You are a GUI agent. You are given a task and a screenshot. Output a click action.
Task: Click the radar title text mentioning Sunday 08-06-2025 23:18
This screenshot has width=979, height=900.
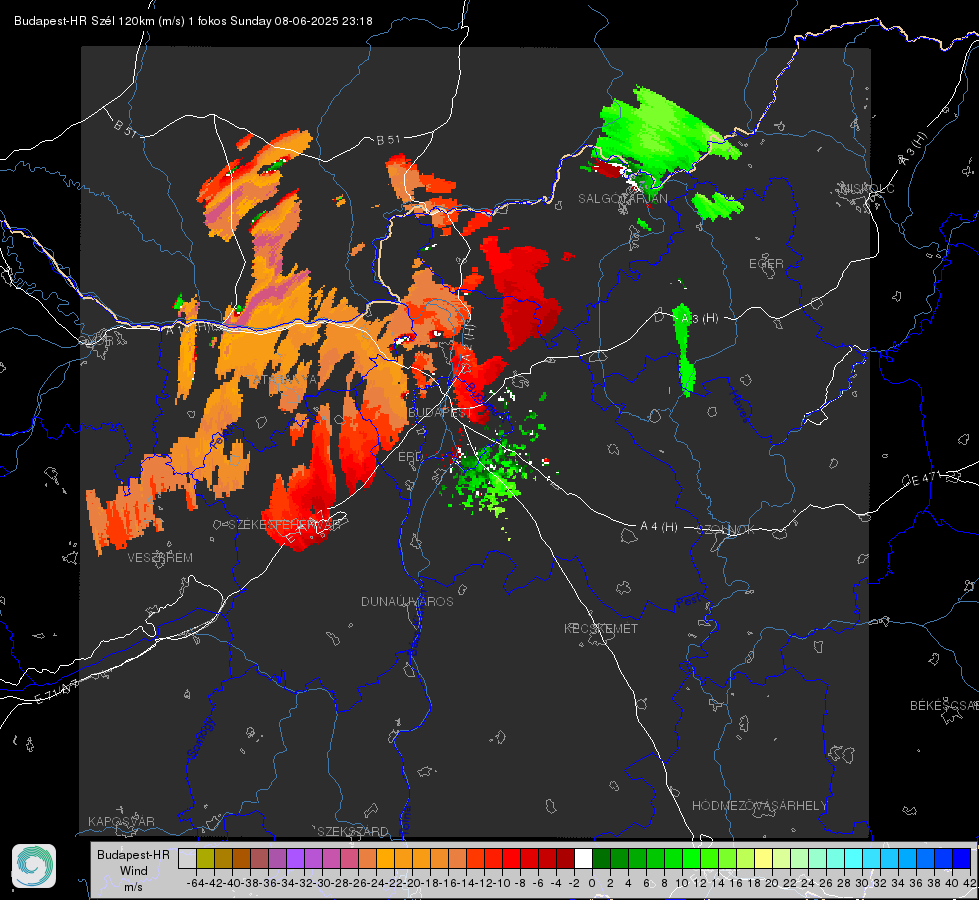click(x=193, y=21)
